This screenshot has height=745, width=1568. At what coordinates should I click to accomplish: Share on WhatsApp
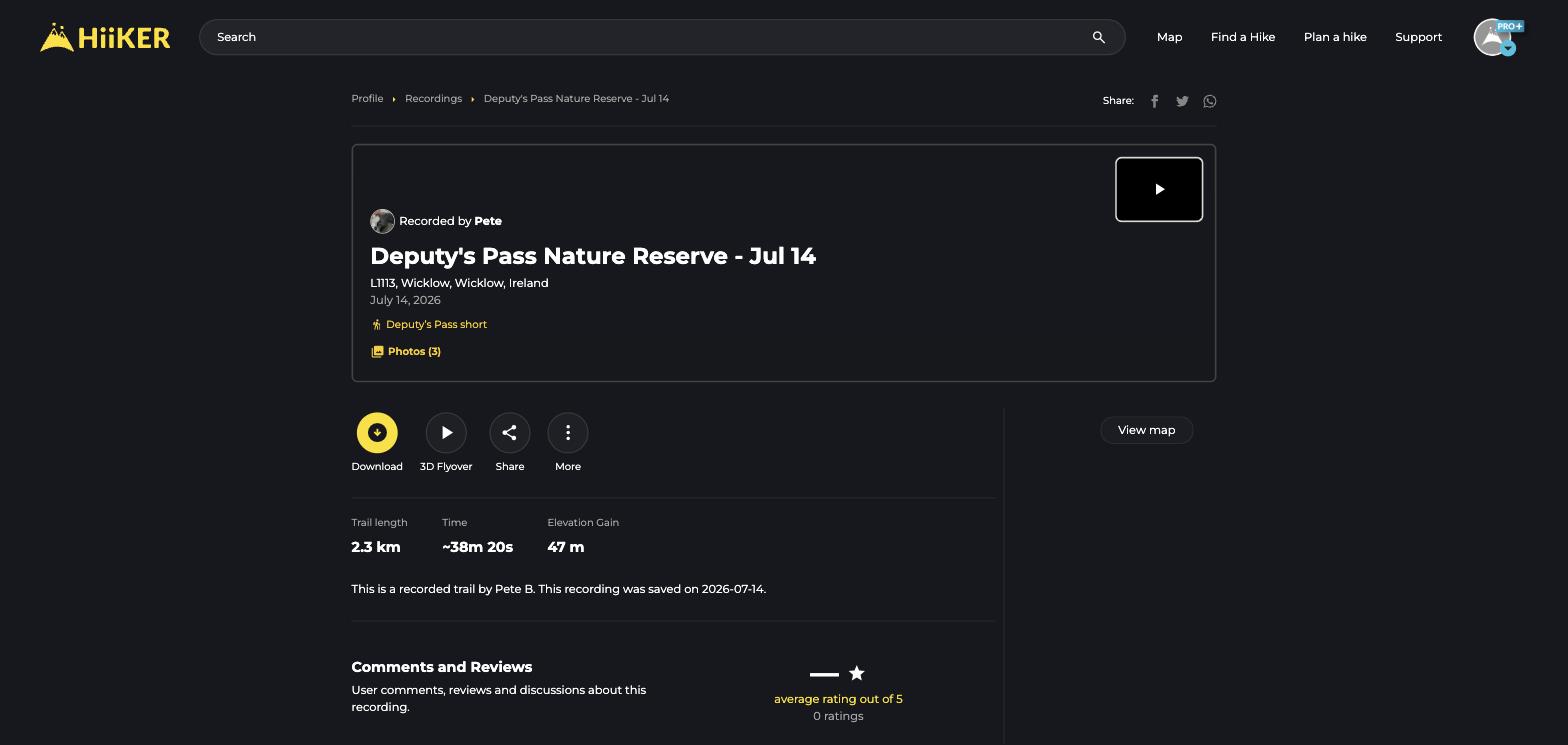(x=1210, y=101)
